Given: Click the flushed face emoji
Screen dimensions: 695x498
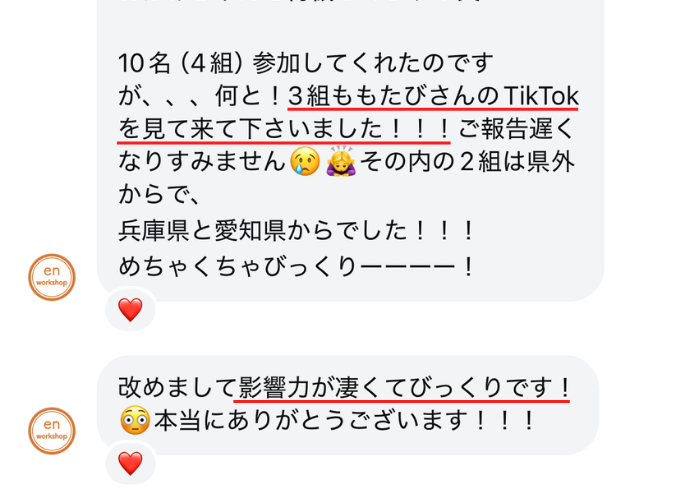Looking at the screenshot, I should coord(135,420).
